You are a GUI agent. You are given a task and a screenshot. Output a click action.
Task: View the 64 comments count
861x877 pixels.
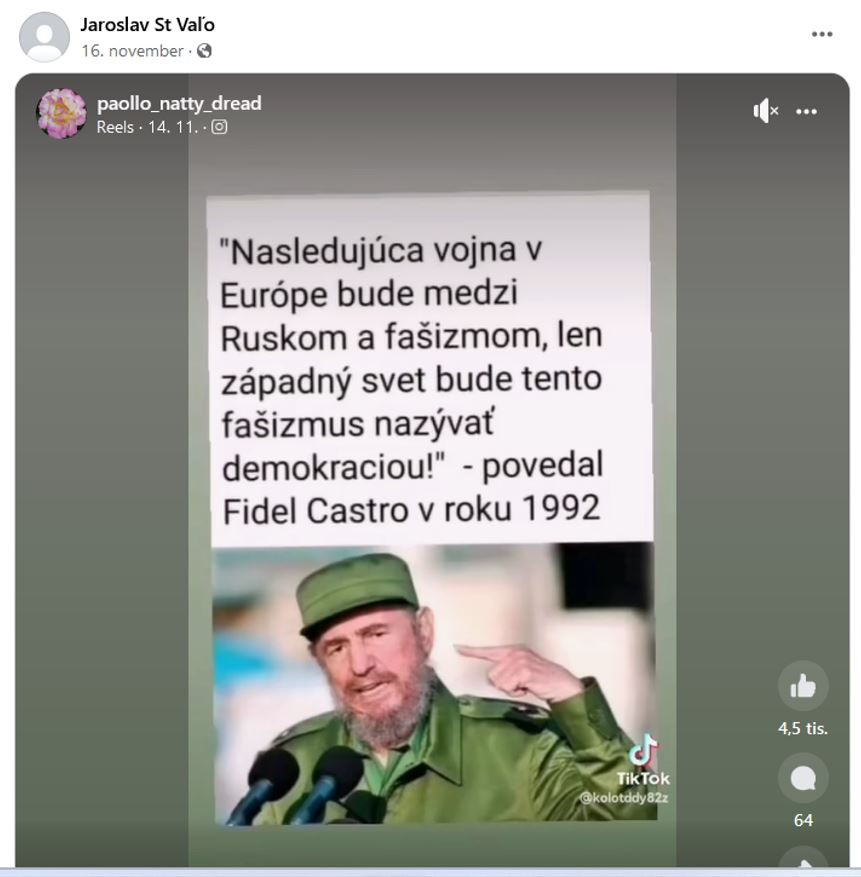pos(803,820)
